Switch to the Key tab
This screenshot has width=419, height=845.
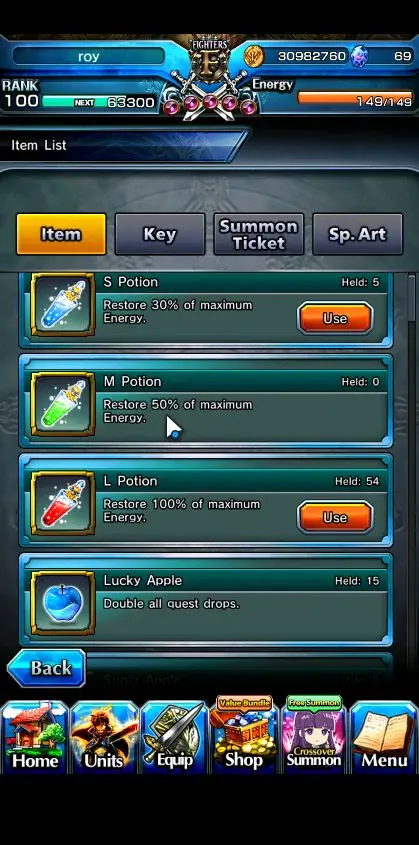pyautogui.click(x=160, y=234)
